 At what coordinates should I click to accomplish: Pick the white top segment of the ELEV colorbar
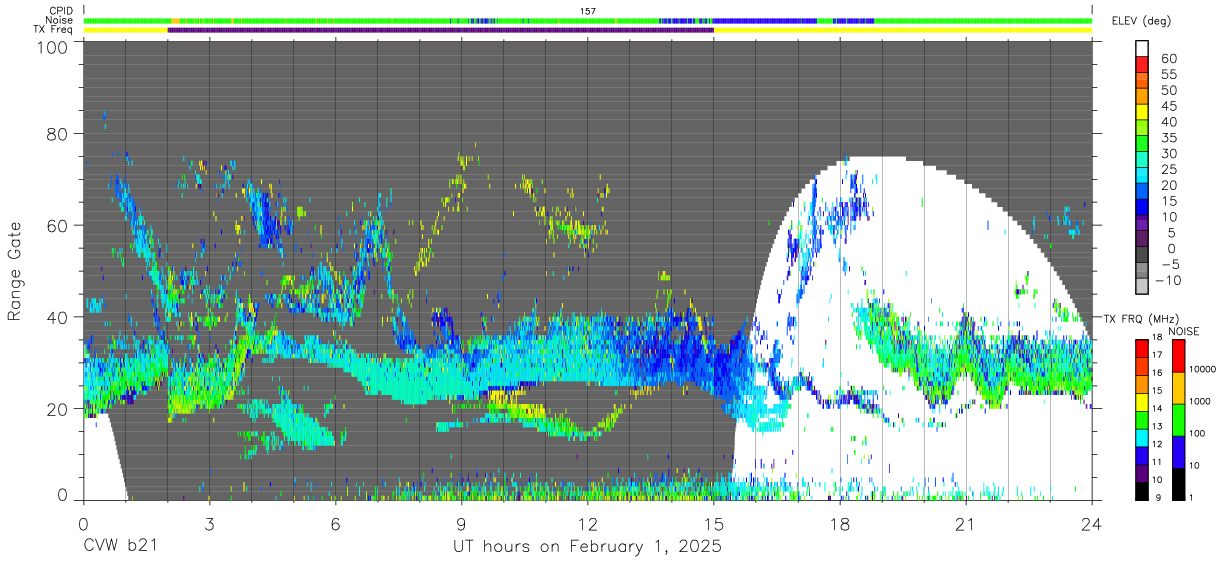tap(1142, 48)
